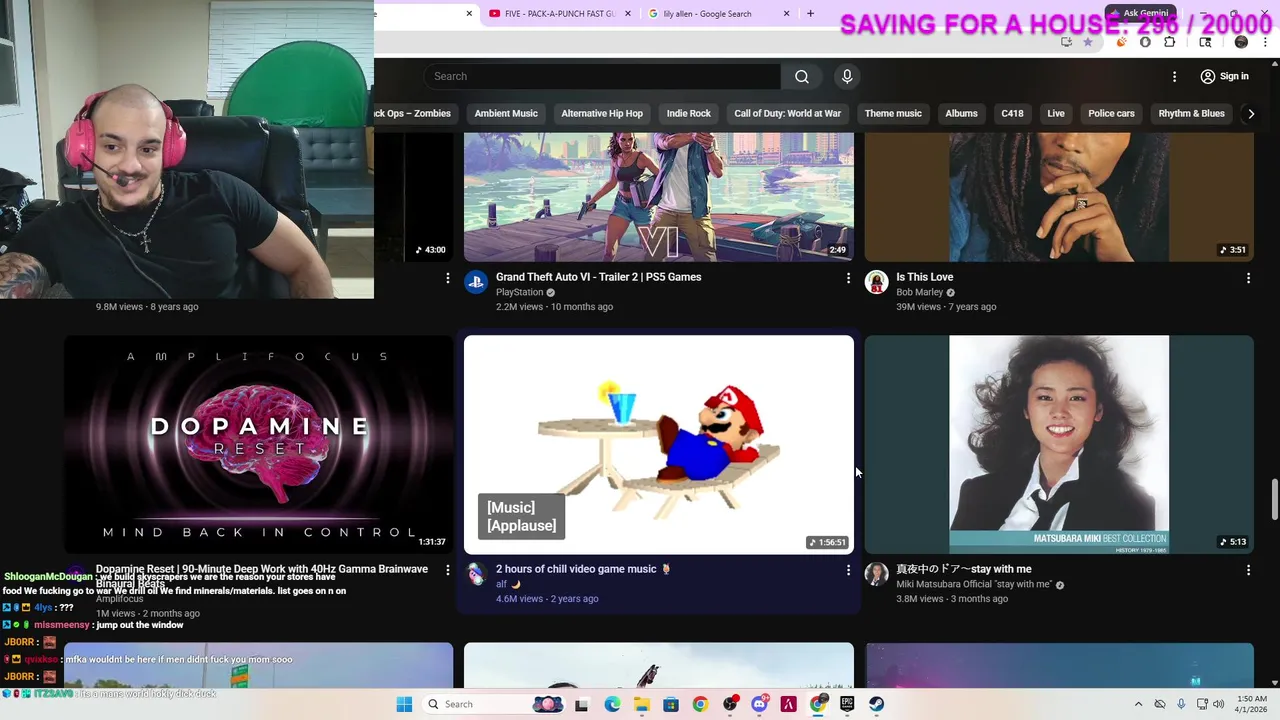Image resolution: width=1280 pixels, height=720 pixels.
Task: Open Chrome three-dot main menu
Action: [1267, 42]
